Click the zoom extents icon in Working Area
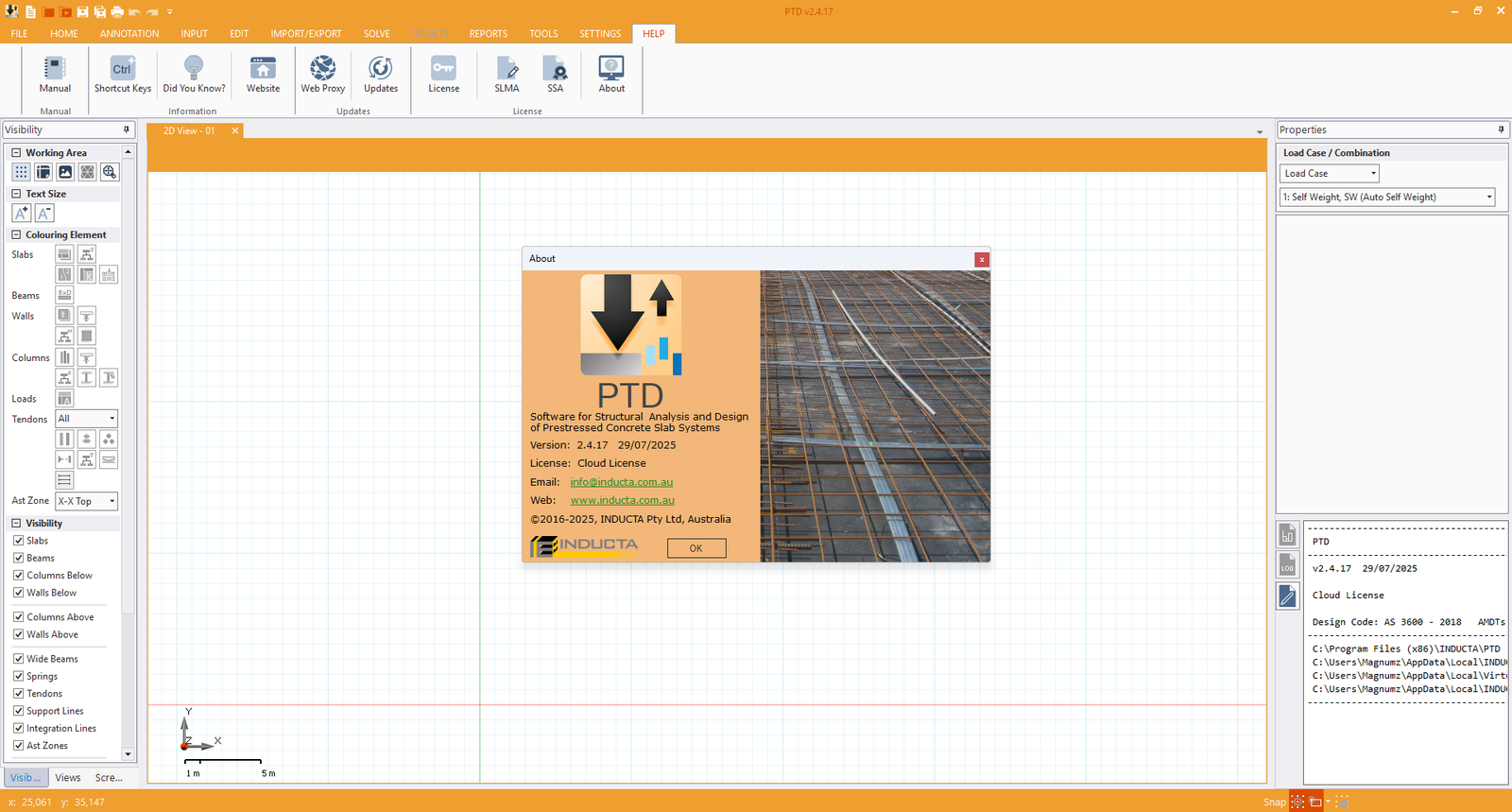Screen dimensions: 1512x812 (110, 172)
